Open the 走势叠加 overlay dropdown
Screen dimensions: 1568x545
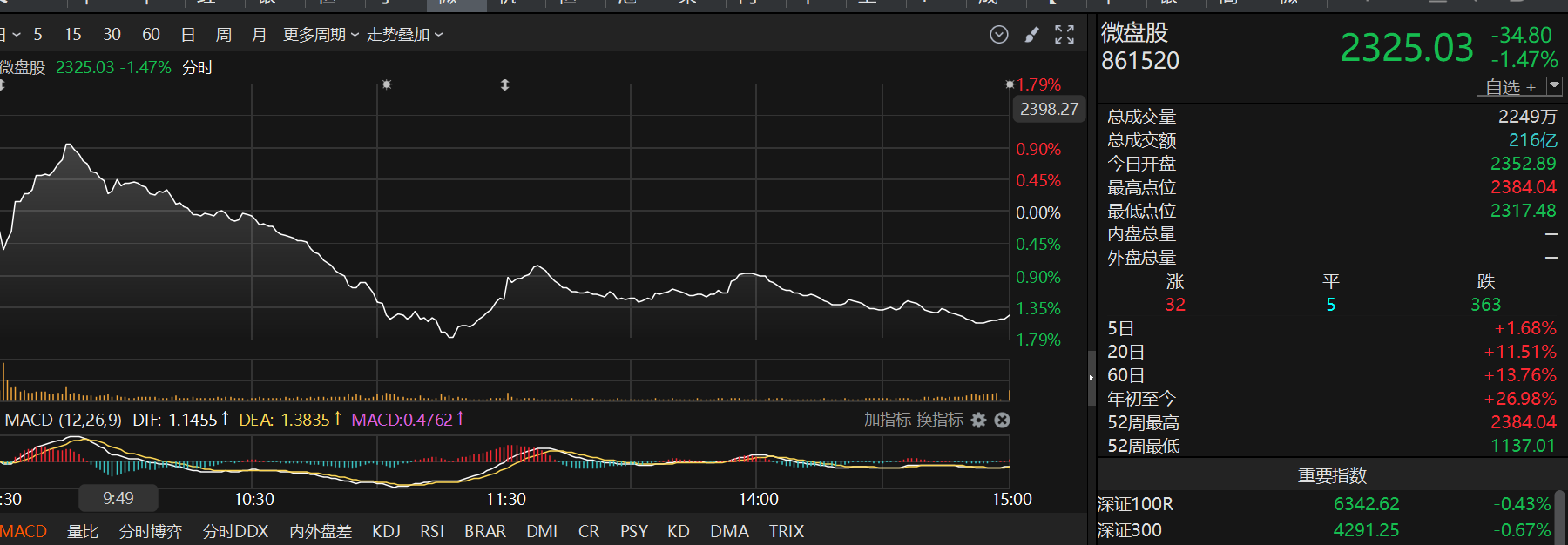pyautogui.click(x=405, y=35)
